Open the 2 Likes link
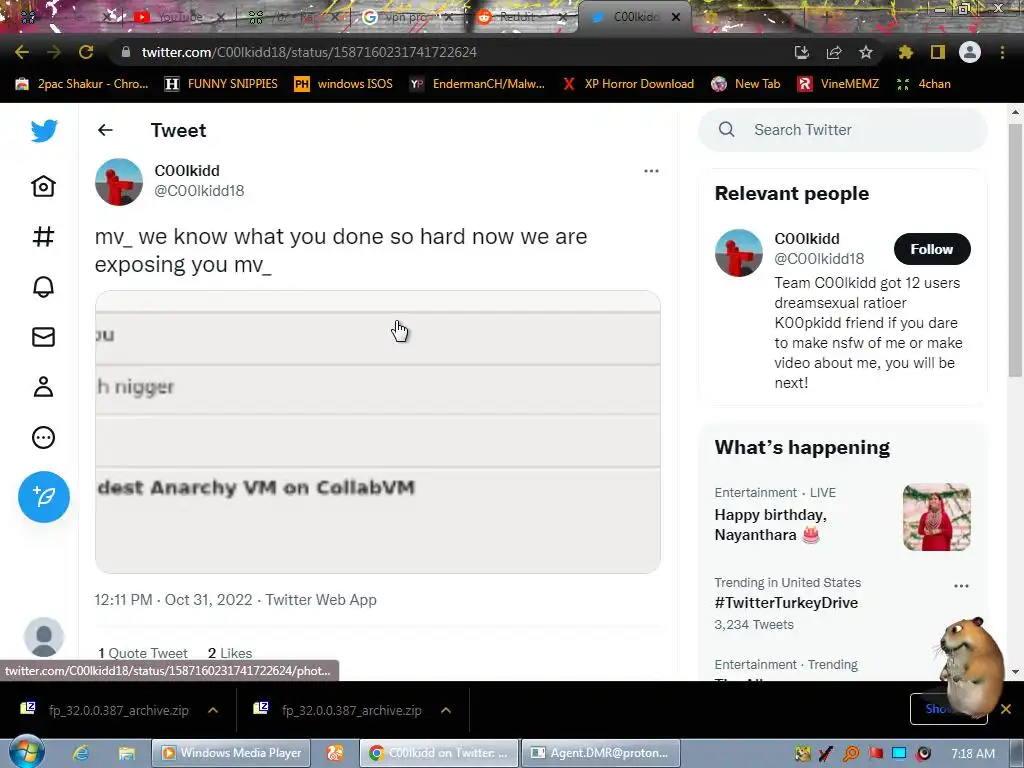 coord(230,653)
